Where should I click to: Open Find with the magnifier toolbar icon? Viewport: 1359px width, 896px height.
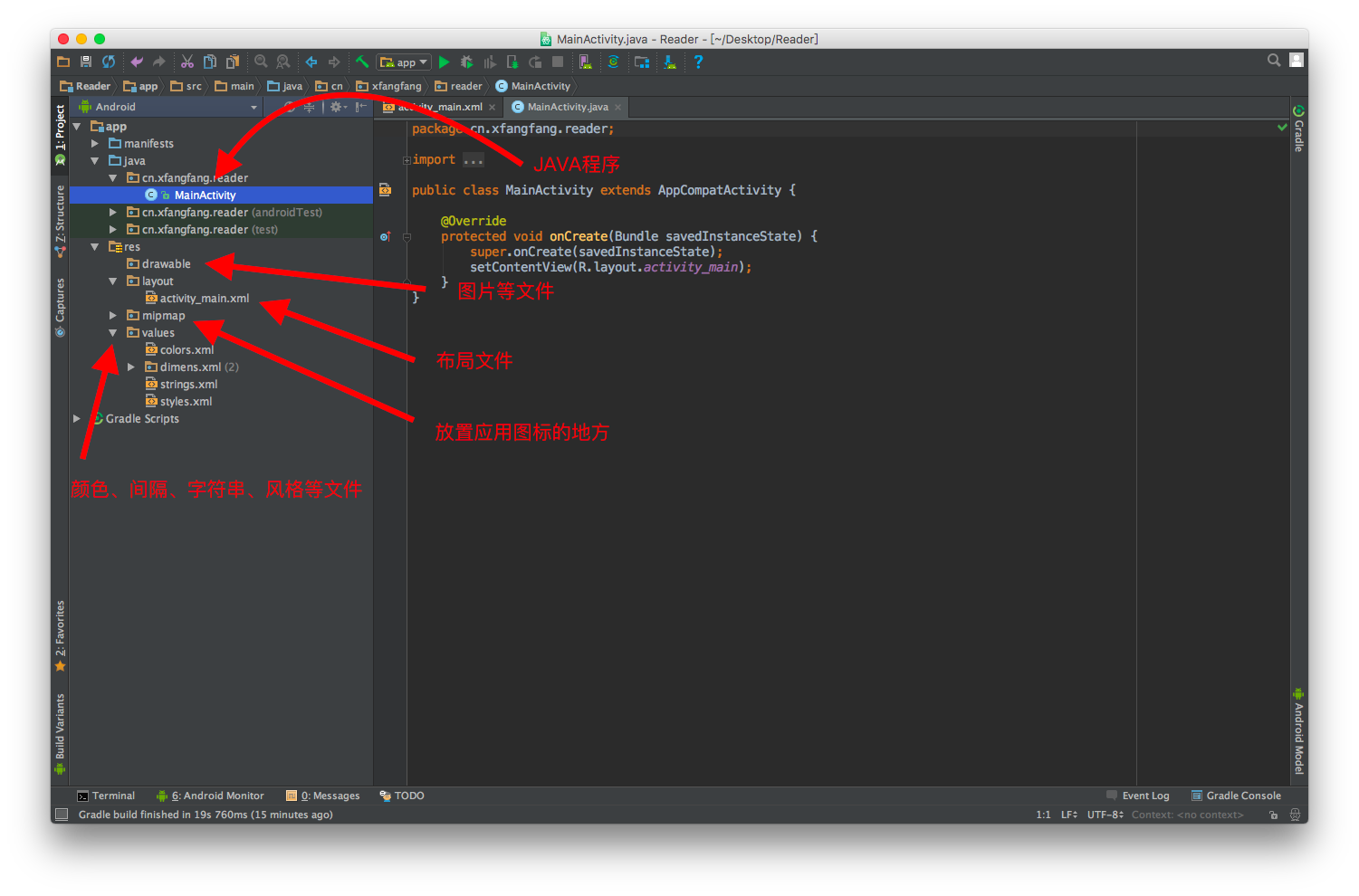(261, 62)
